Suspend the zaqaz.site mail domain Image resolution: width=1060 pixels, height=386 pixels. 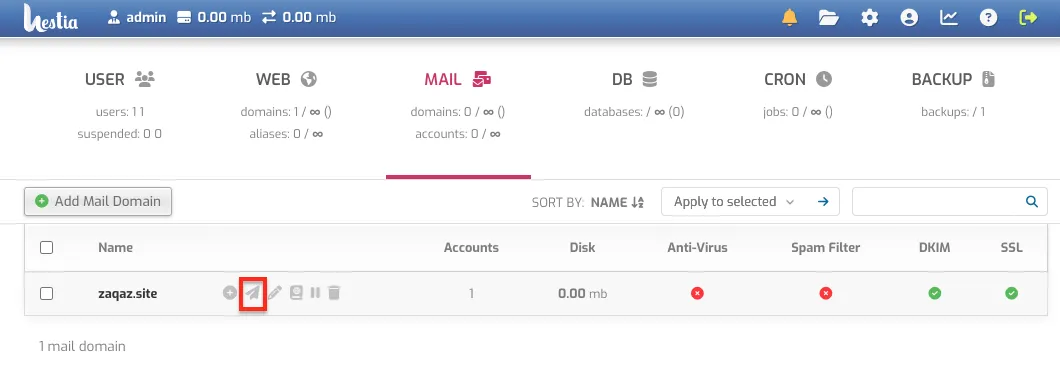(315, 293)
